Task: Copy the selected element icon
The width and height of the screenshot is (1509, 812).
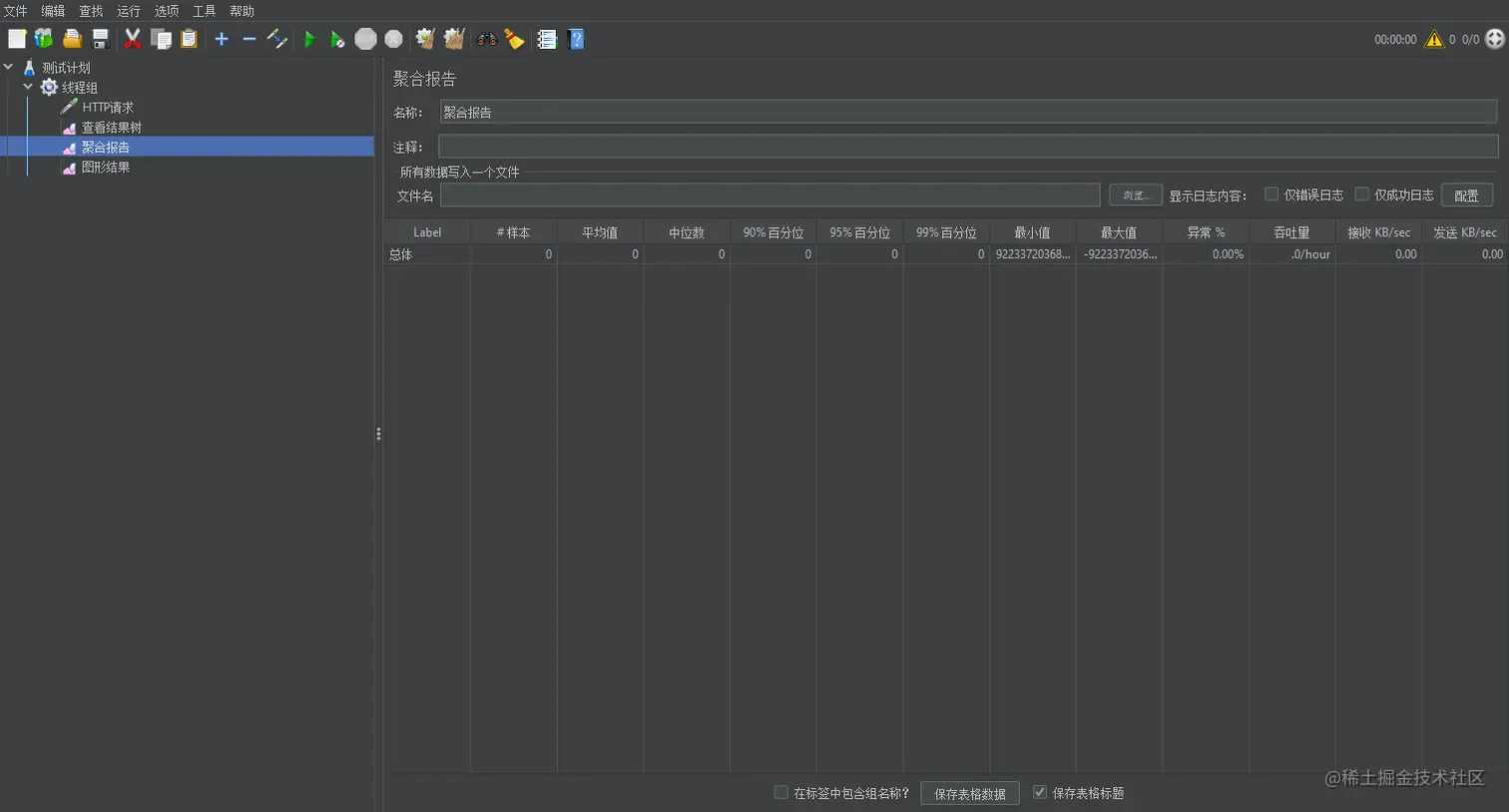Action: [161, 39]
